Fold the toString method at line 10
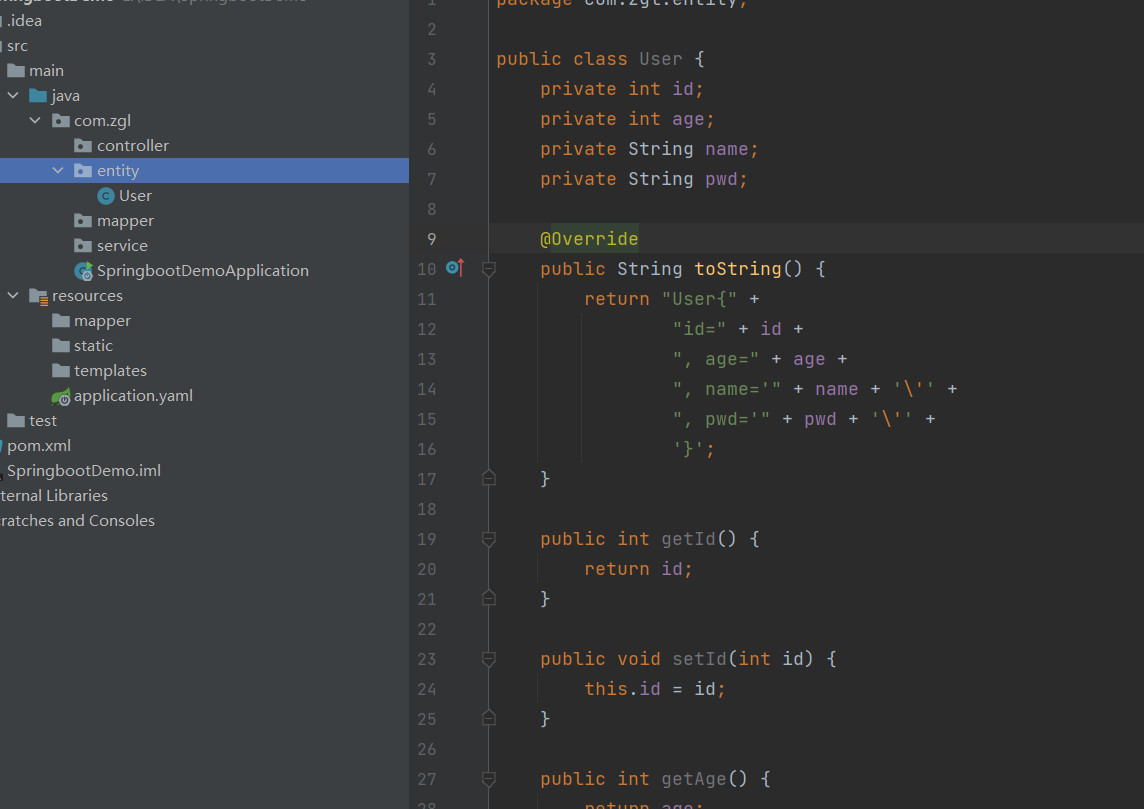The height and width of the screenshot is (809, 1144). coord(489,269)
